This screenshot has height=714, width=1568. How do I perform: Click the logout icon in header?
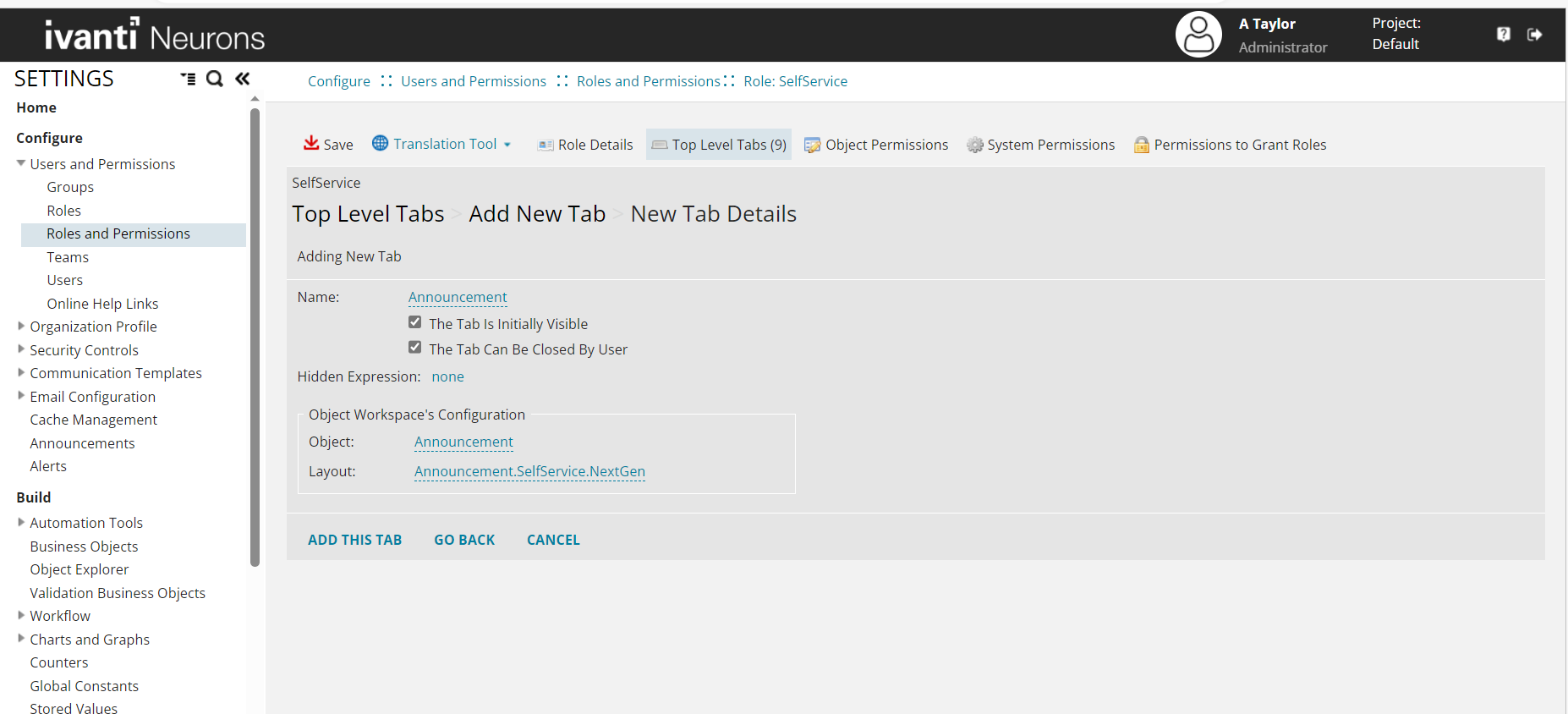[1534, 35]
